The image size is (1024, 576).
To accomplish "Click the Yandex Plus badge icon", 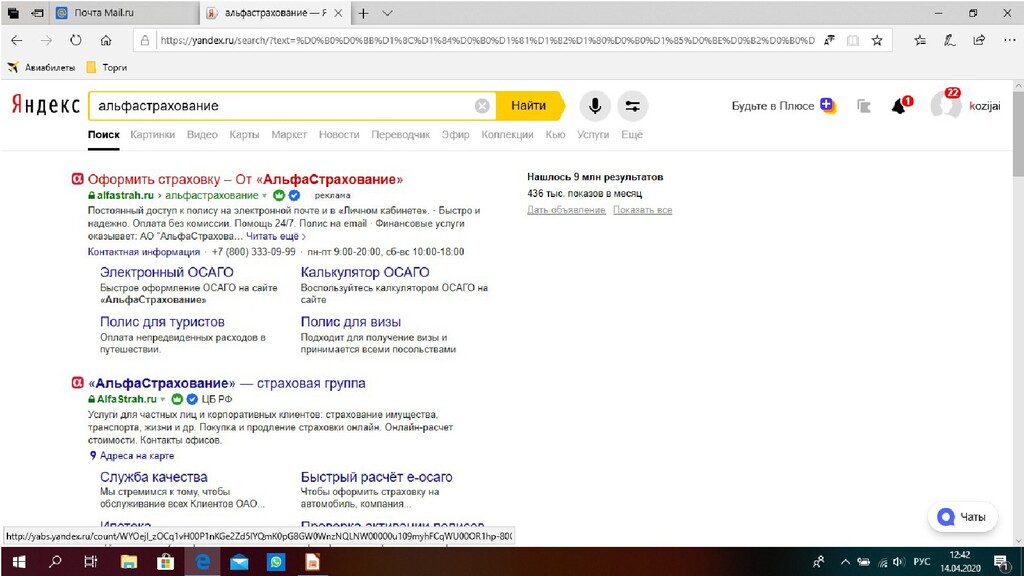I will (828, 105).
